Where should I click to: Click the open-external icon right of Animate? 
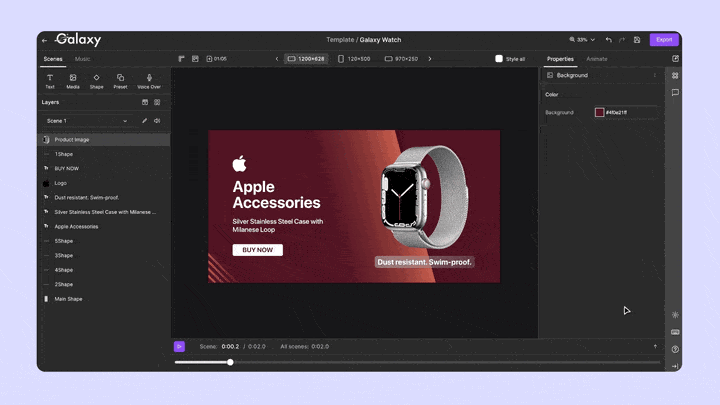click(675, 59)
